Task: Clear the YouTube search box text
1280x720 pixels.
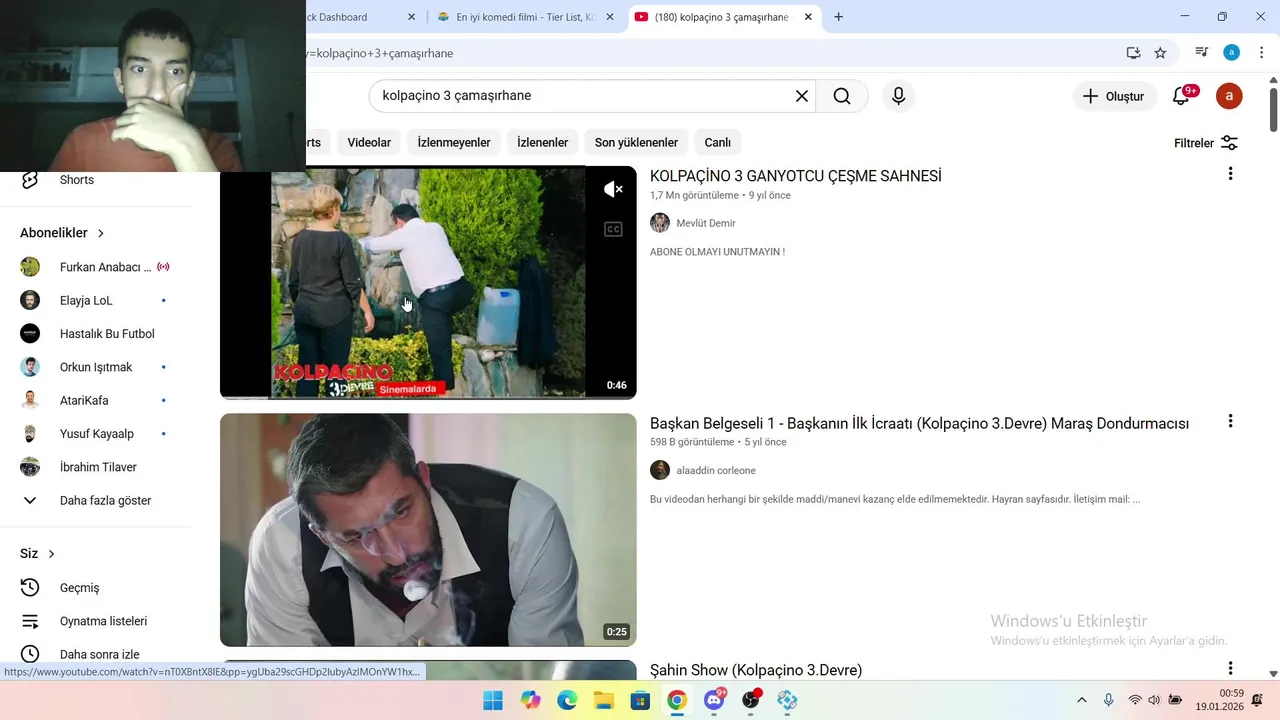Action: click(802, 96)
